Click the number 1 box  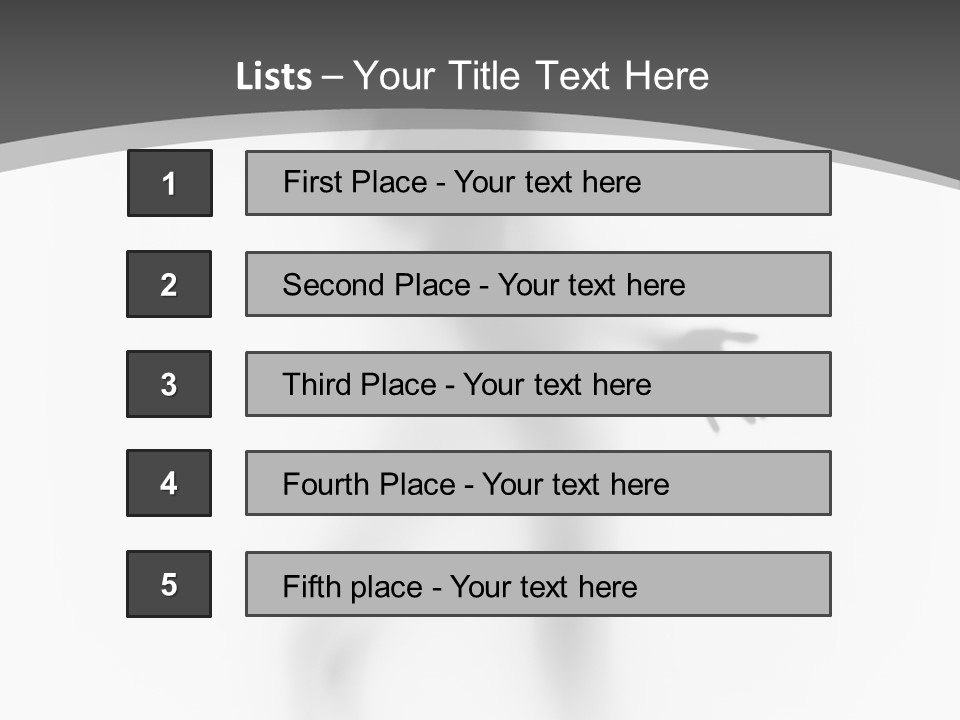(169, 183)
